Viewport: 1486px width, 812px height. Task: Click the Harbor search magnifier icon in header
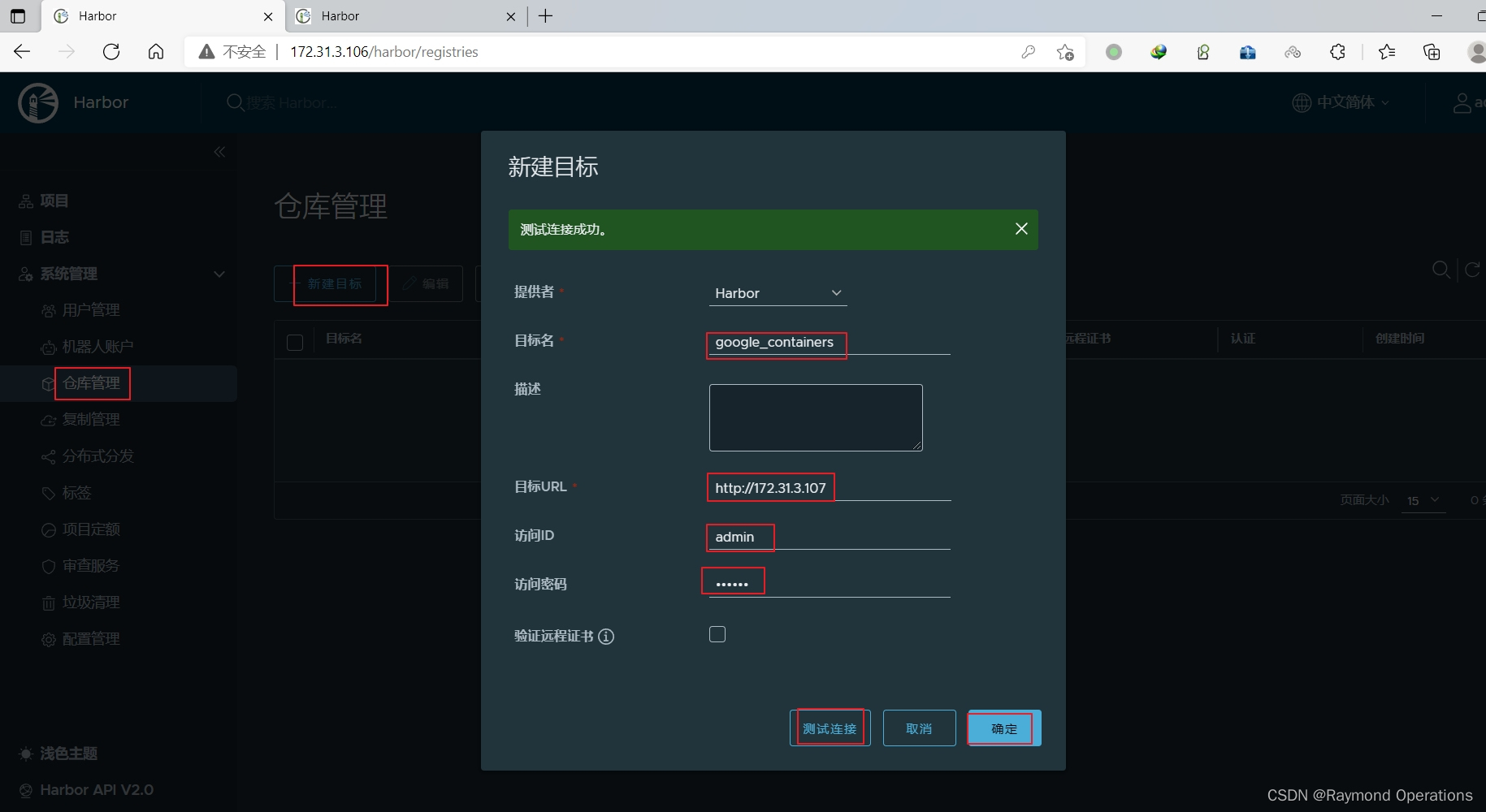click(235, 103)
